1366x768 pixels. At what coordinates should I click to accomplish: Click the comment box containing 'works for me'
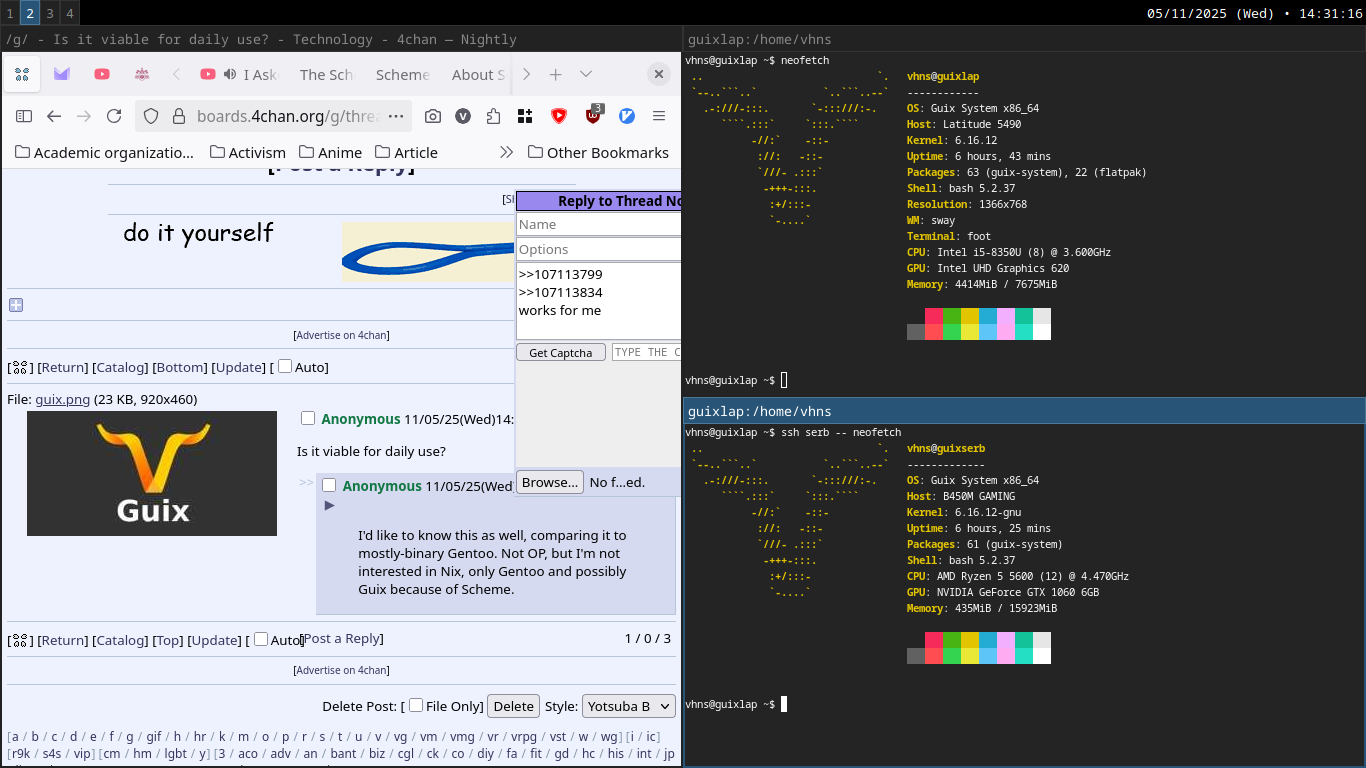click(598, 301)
